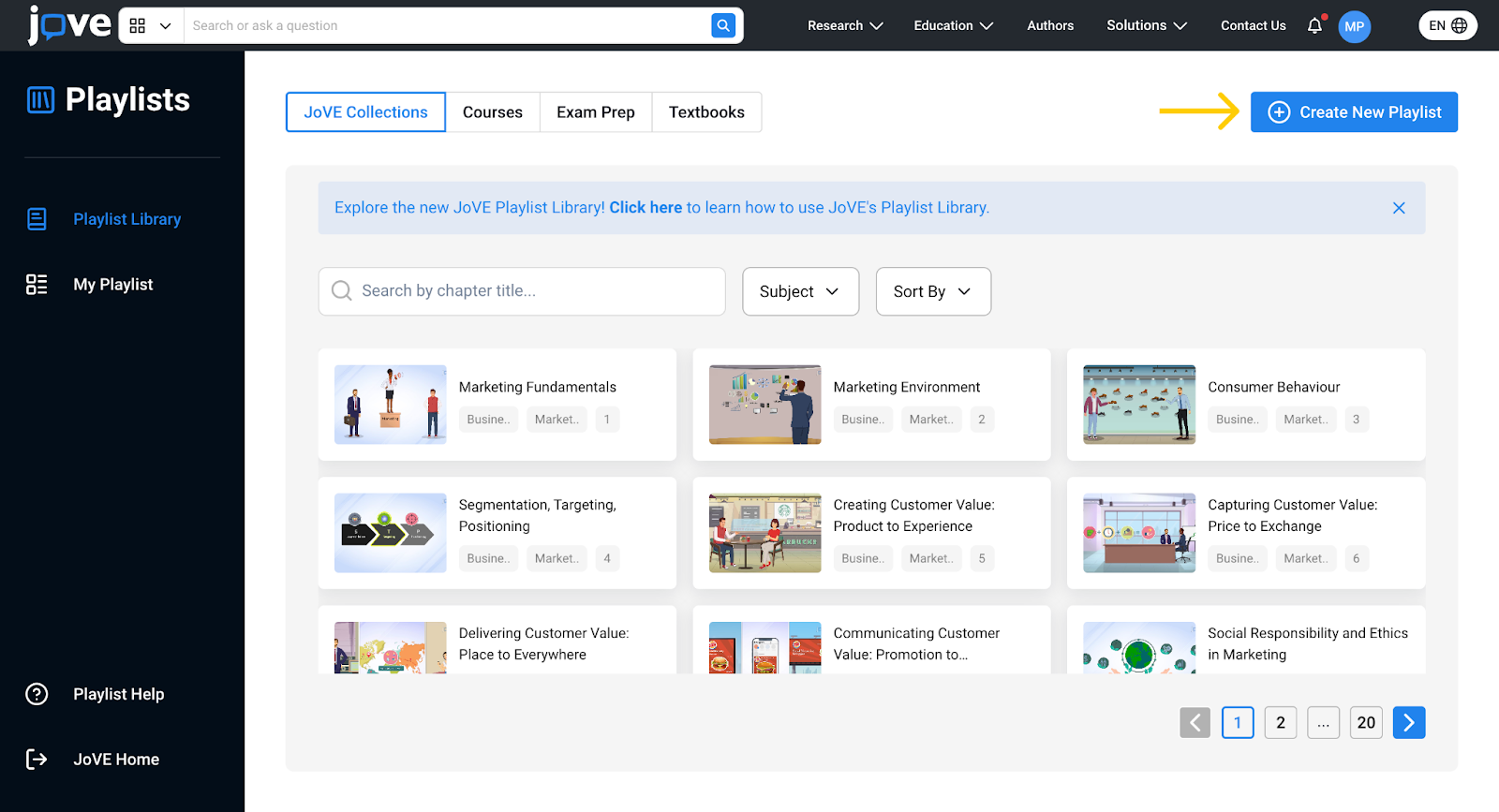Open My Playlist in sidebar

tap(113, 285)
